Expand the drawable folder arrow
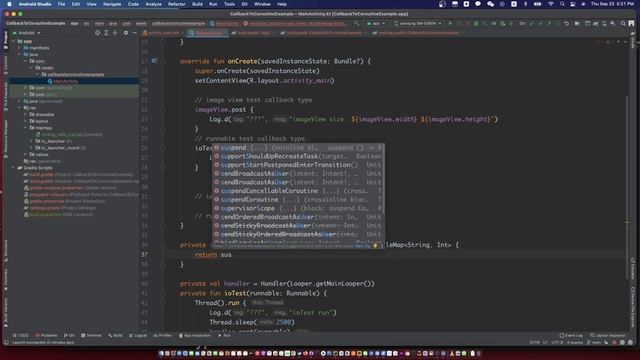The image size is (640, 360). coord(25,115)
